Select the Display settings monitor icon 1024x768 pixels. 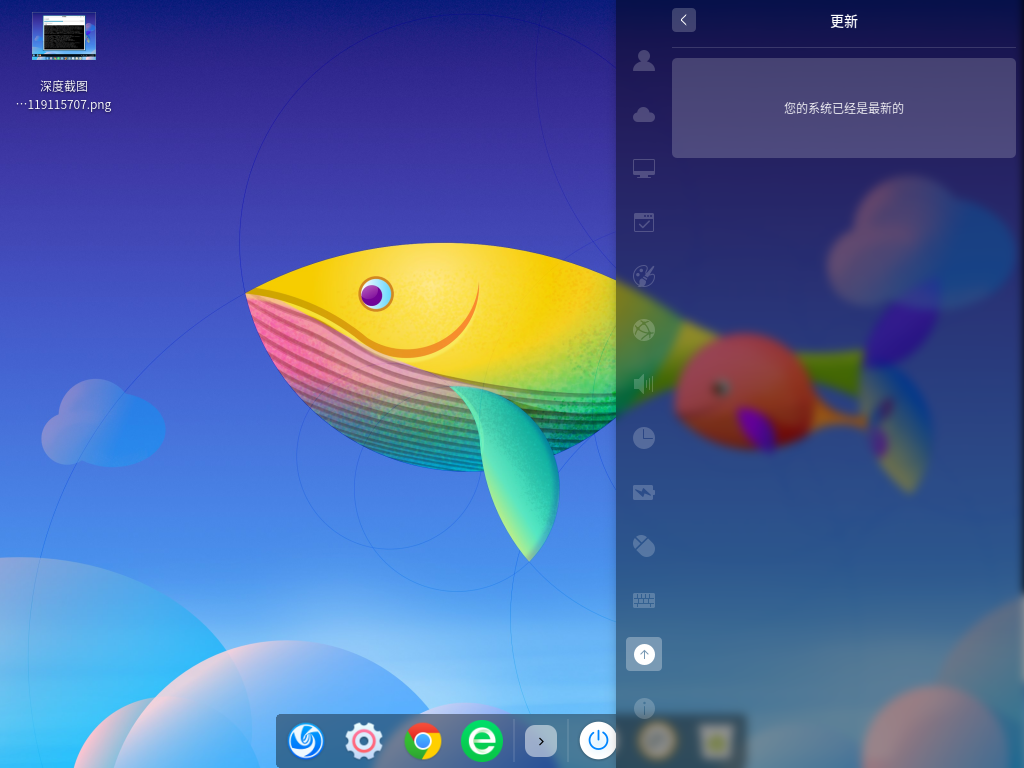click(x=643, y=168)
